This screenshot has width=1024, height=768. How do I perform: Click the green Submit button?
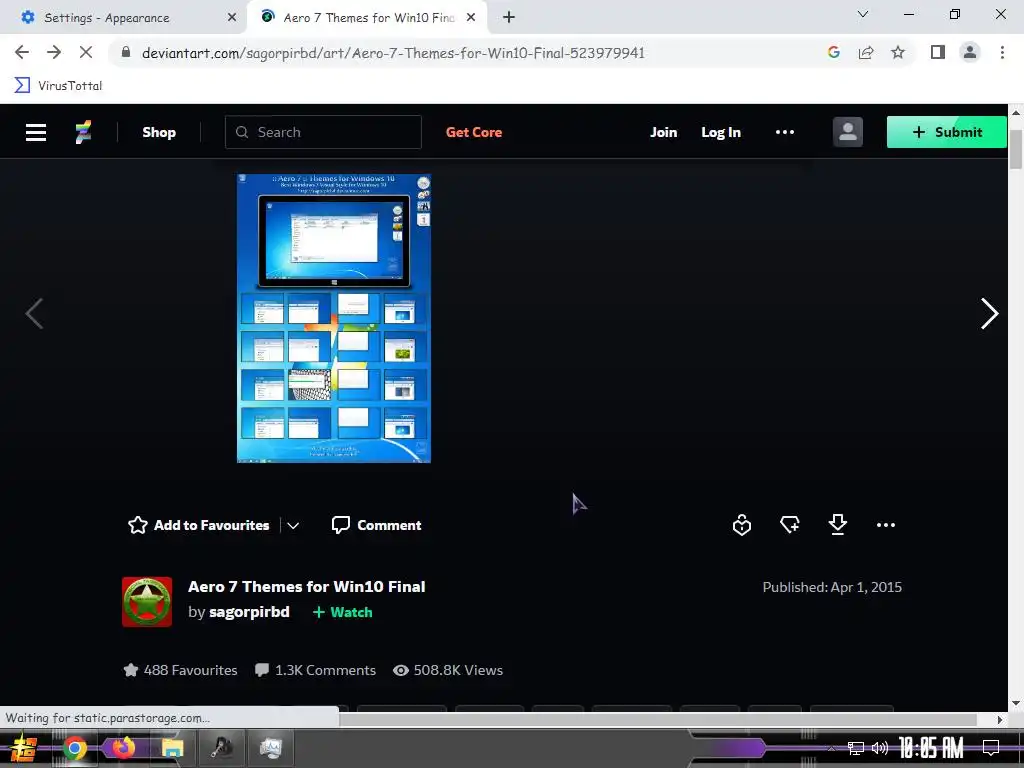pyautogui.click(x=946, y=132)
